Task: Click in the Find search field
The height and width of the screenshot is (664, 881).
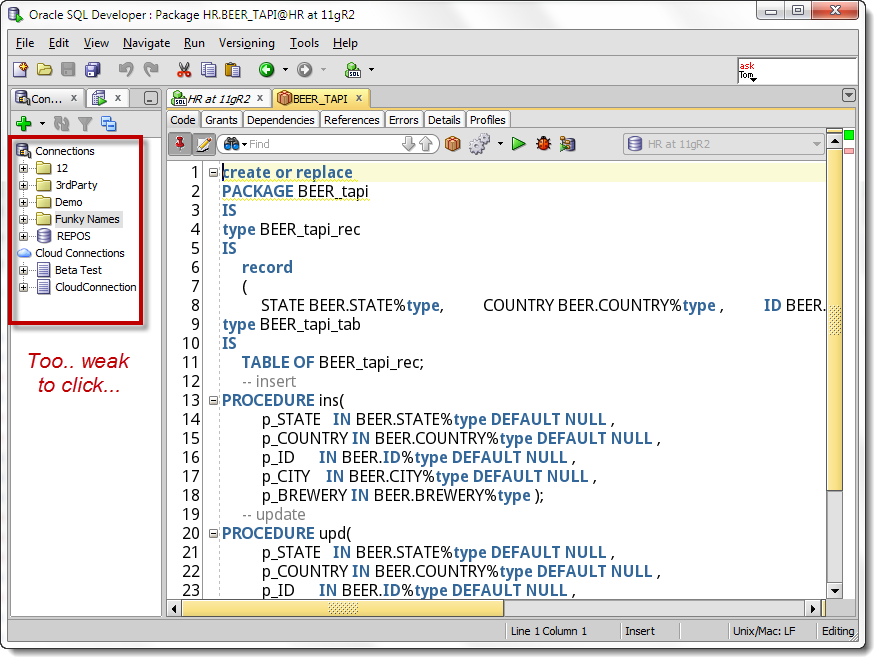Action: 324,144
